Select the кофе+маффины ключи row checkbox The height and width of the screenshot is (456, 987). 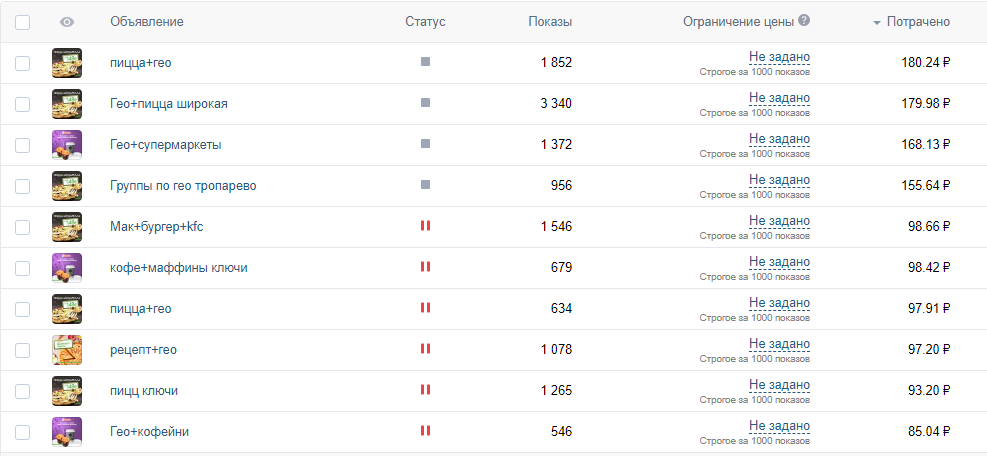tap(22, 268)
